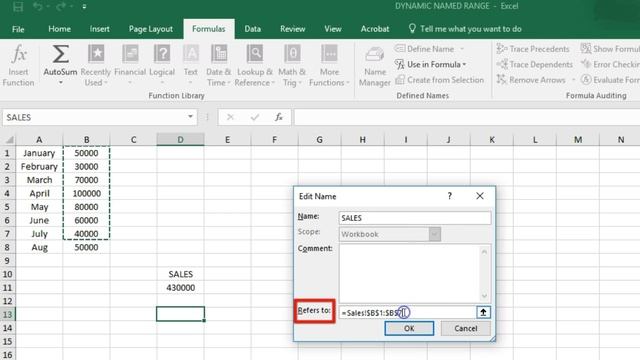The image size is (640, 360).
Task: Click the formula bar confirm checkmark
Action: (x=255, y=118)
